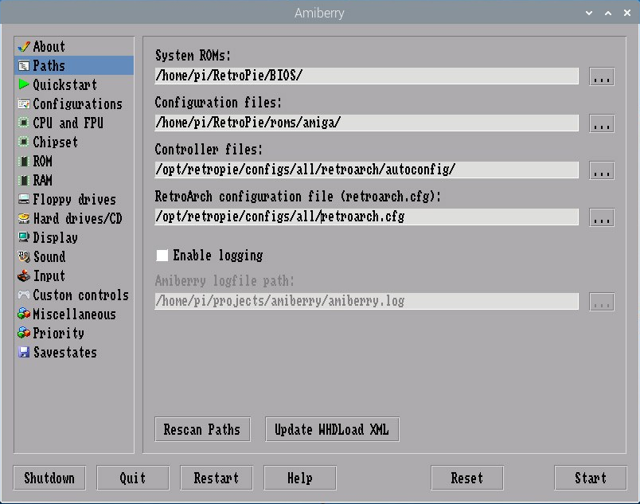
Task: Click the retroarch.cfg path field
Action: pos(367,217)
